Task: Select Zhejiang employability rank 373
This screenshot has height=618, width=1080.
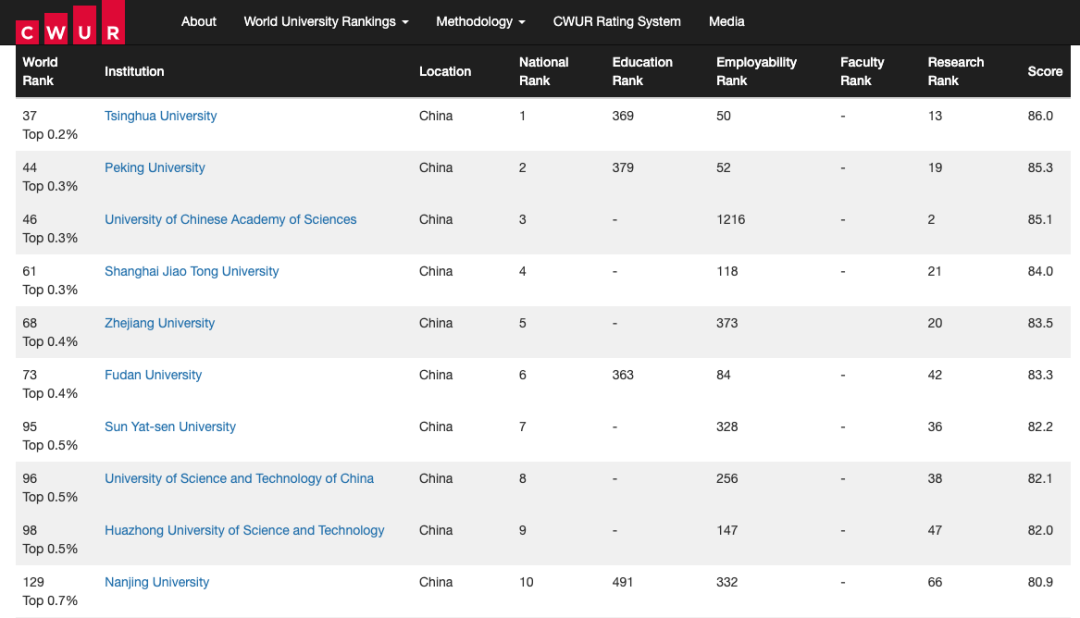Action: click(727, 323)
